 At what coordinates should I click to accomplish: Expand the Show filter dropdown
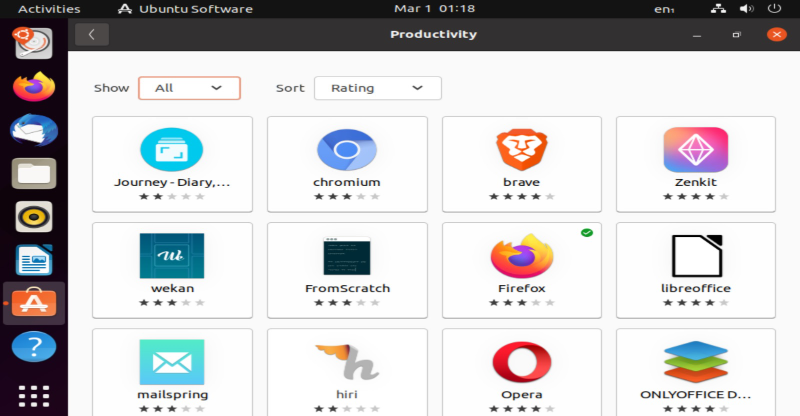pyautogui.click(x=189, y=88)
